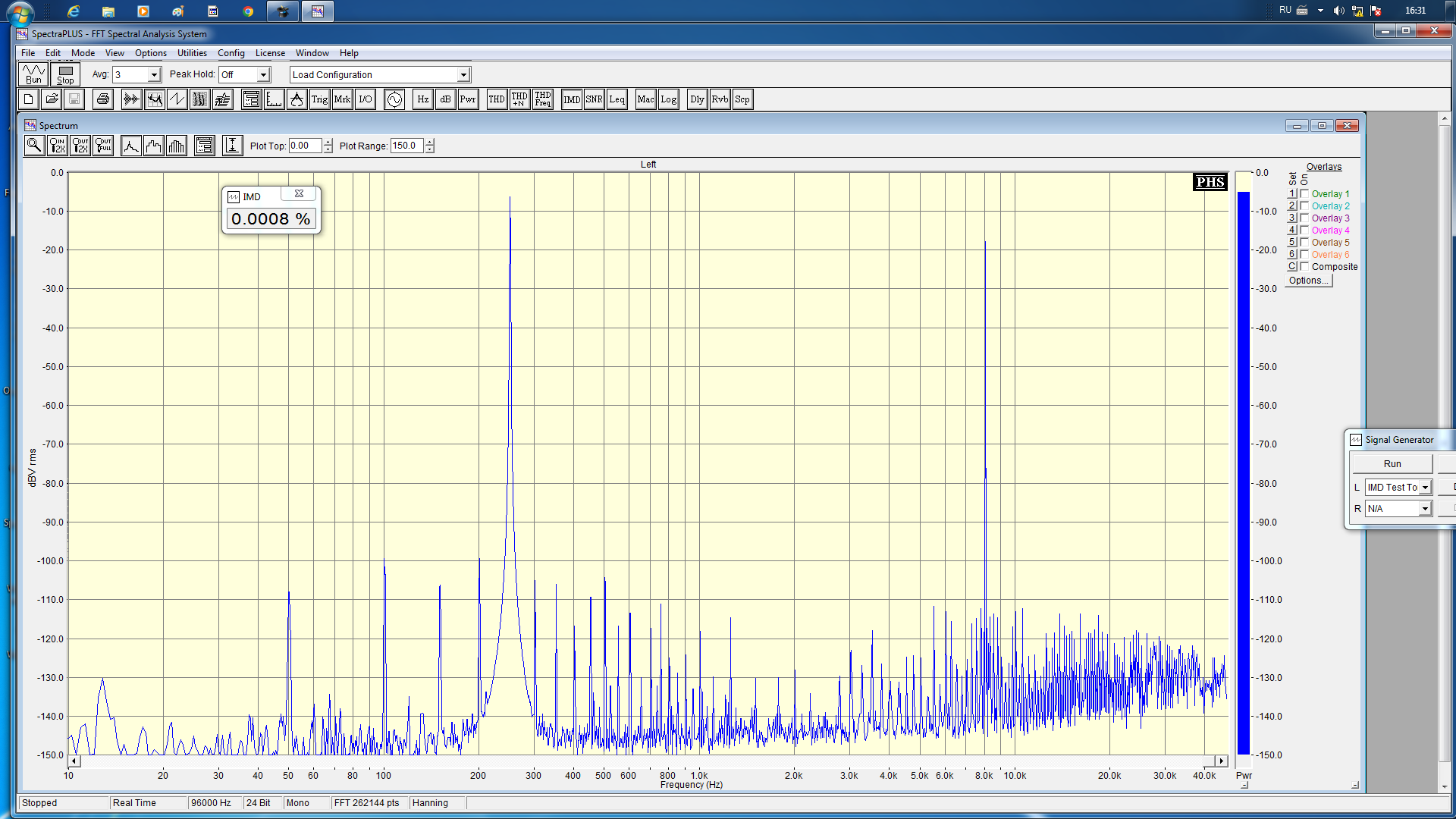Screen dimensions: 1456x819
Task: Click the Set C composite button
Action: pyautogui.click(x=1292, y=267)
